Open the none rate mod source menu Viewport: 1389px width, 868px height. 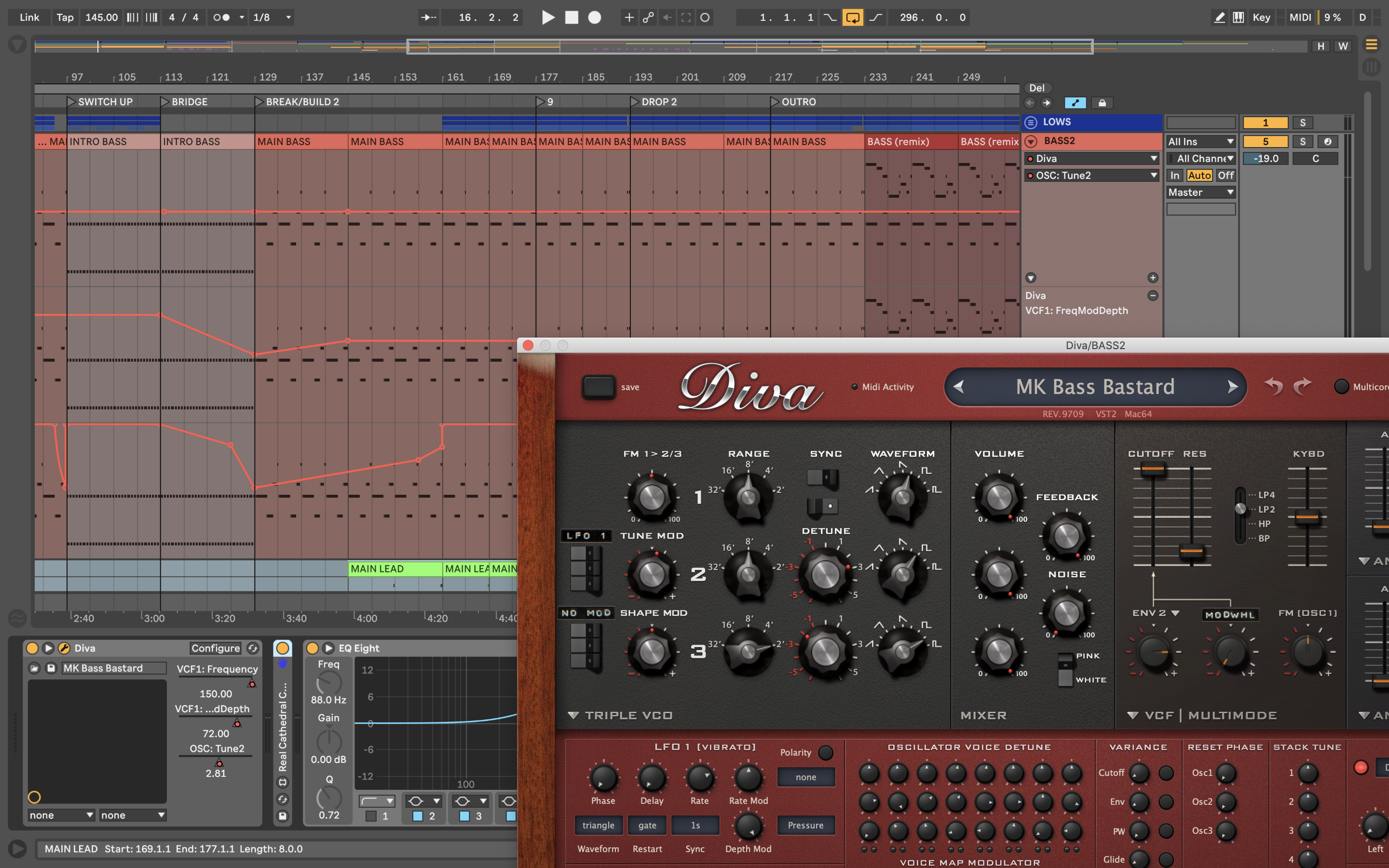[806, 777]
